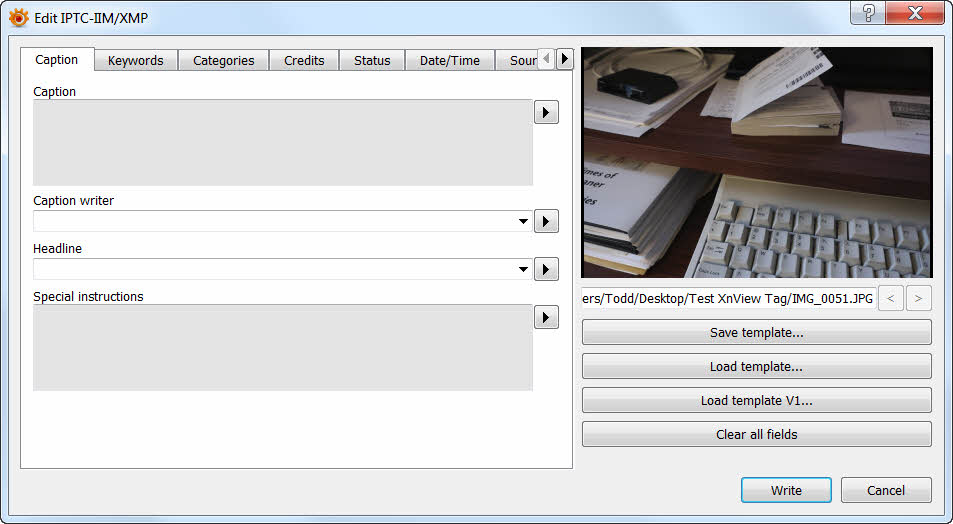Open arrow menu beside Caption writer field
Viewport: 953px width, 524px height.
click(546, 221)
